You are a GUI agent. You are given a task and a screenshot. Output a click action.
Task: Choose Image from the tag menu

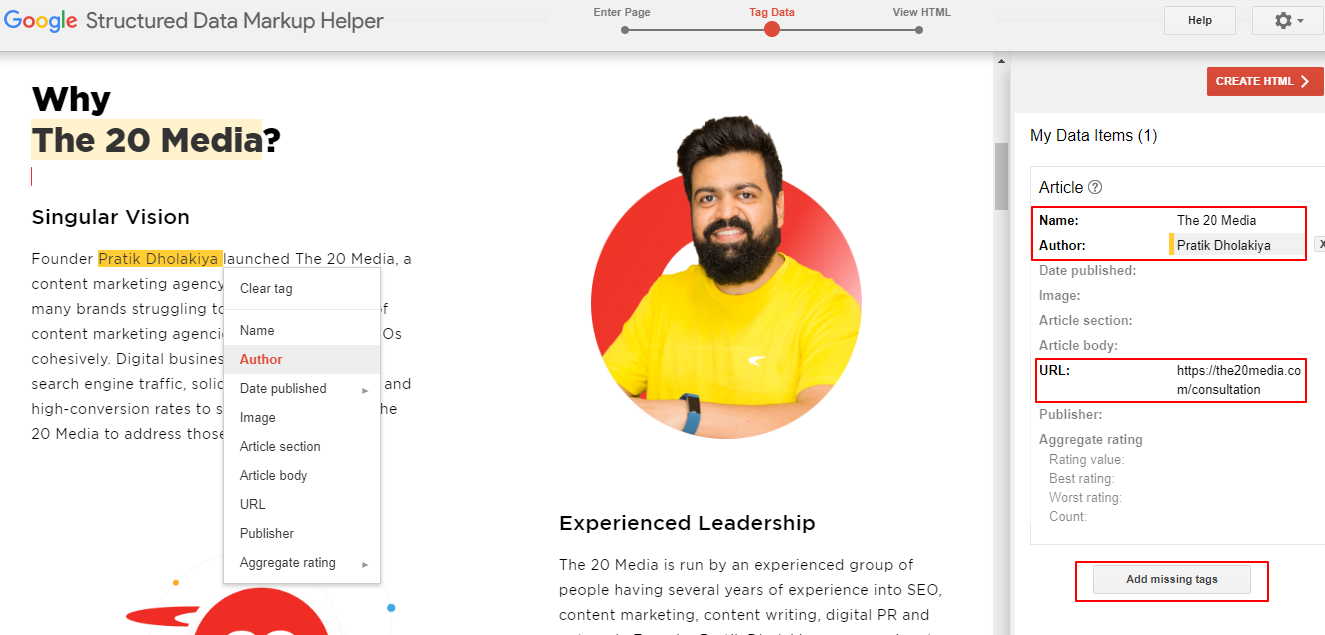point(302,418)
